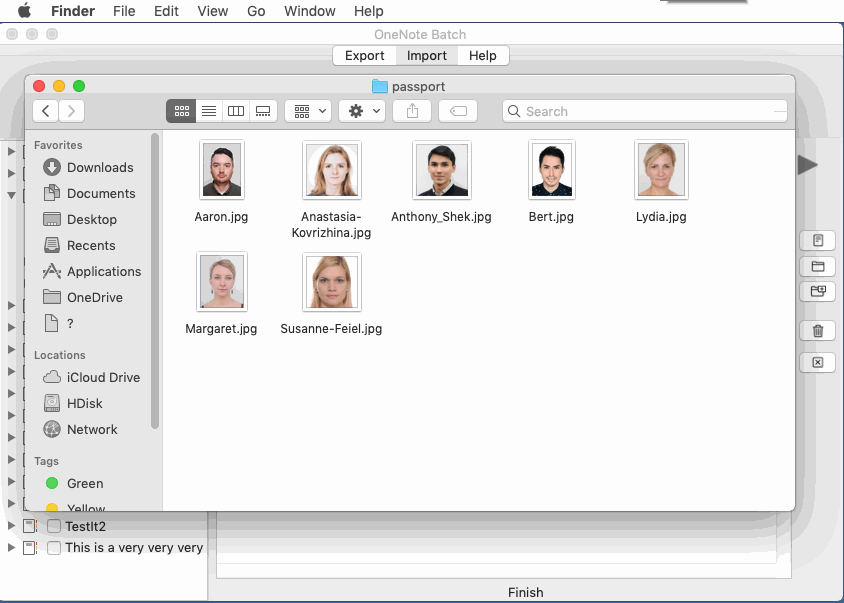Expand the 'This is a very very very' row
This screenshot has height=603, width=844.
pyautogui.click(x=11, y=548)
